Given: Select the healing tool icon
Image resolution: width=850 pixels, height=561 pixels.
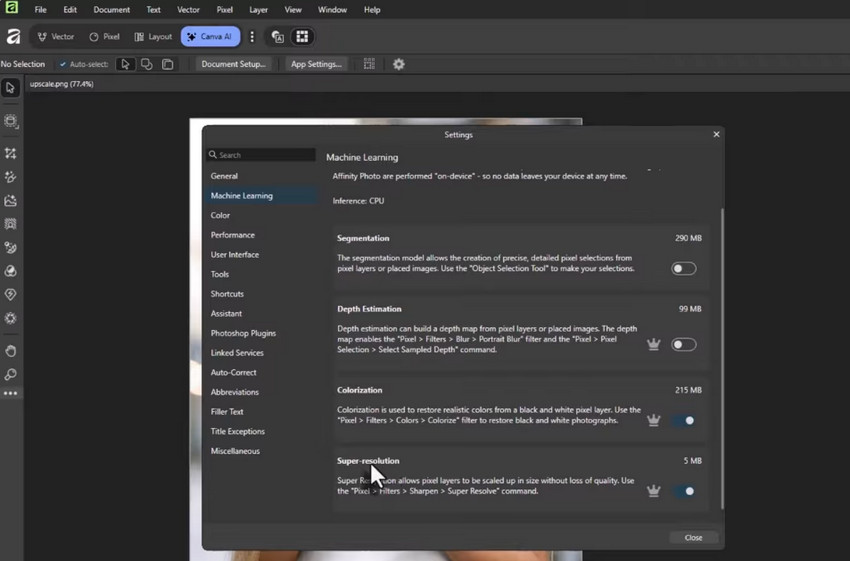Looking at the screenshot, I should pos(10,294).
